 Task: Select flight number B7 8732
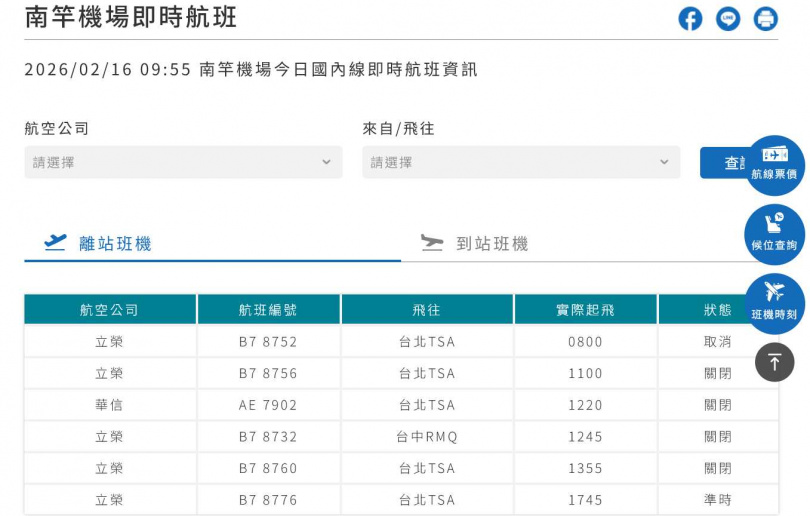(x=268, y=437)
